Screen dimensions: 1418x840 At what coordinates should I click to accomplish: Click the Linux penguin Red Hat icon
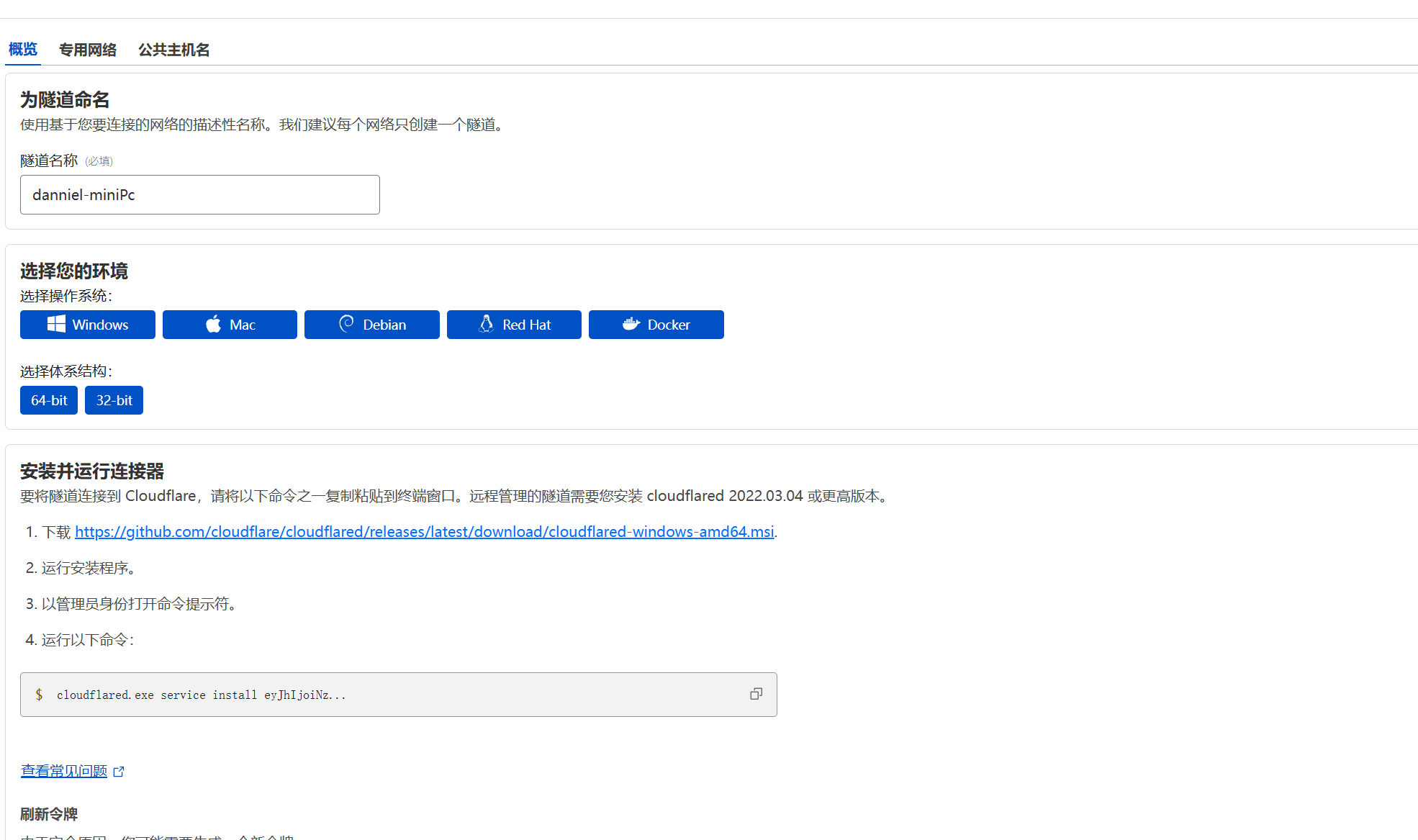[487, 324]
